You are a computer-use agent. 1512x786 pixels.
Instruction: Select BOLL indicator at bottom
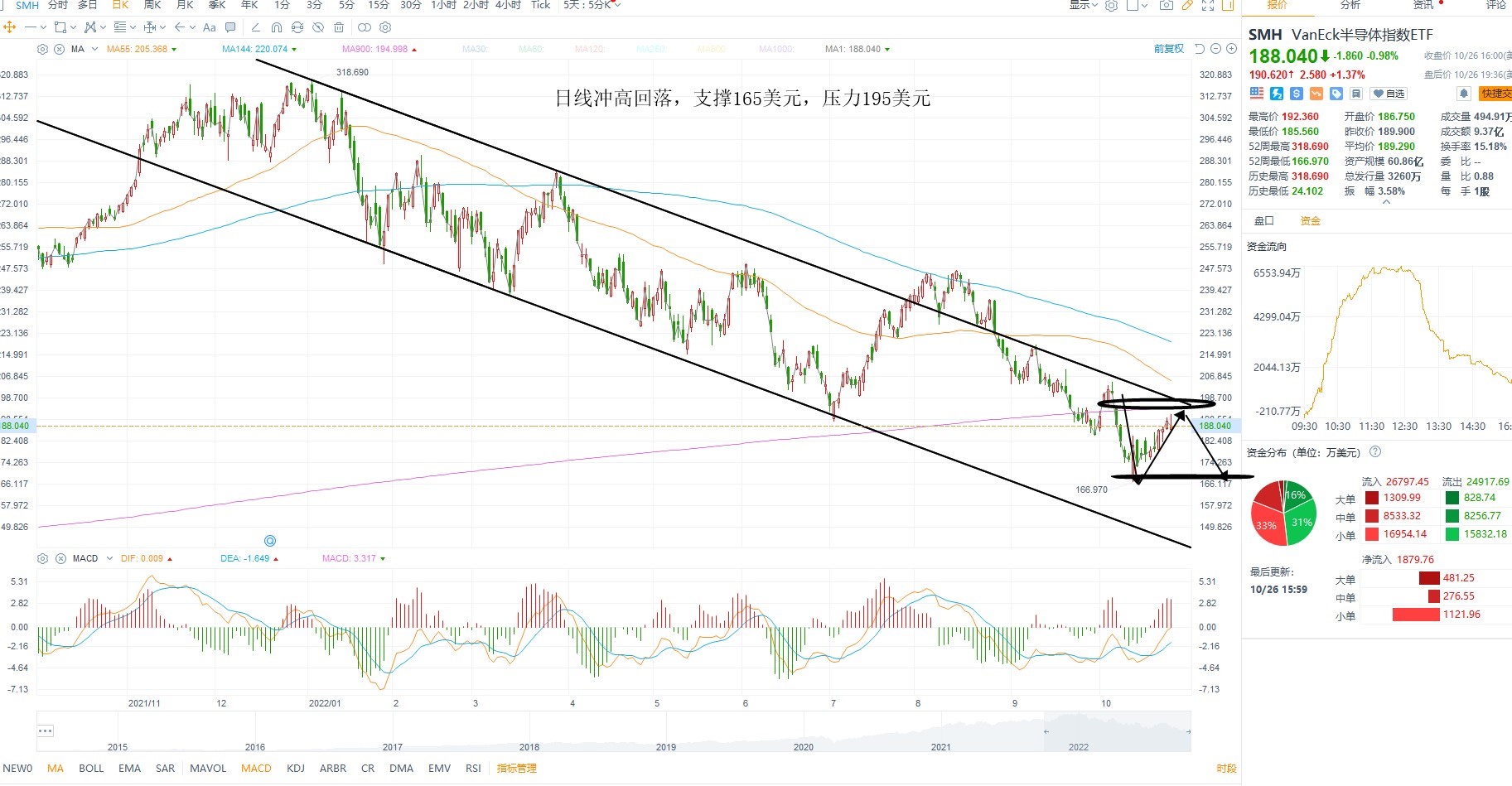pos(91,768)
